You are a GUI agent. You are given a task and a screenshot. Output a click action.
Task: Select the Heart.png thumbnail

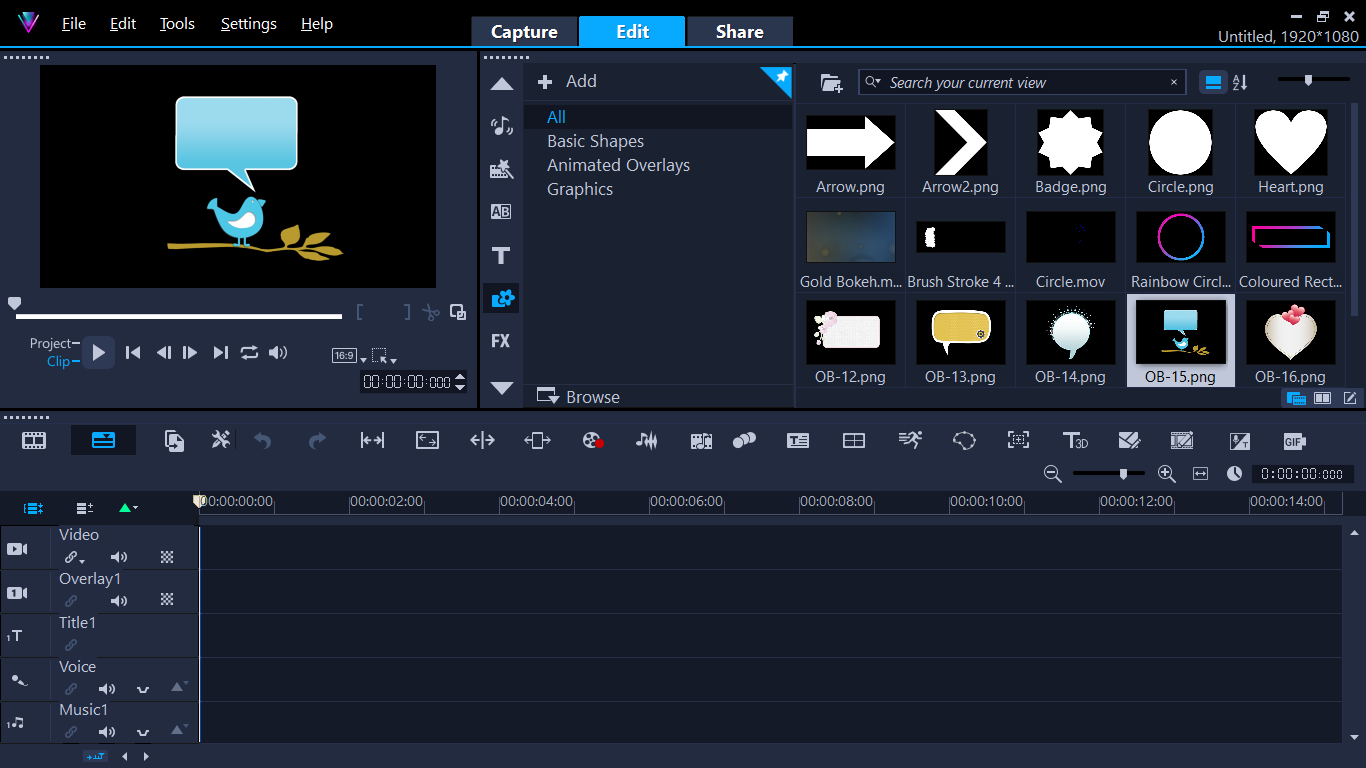pyautogui.click(x=1290, y=152)
